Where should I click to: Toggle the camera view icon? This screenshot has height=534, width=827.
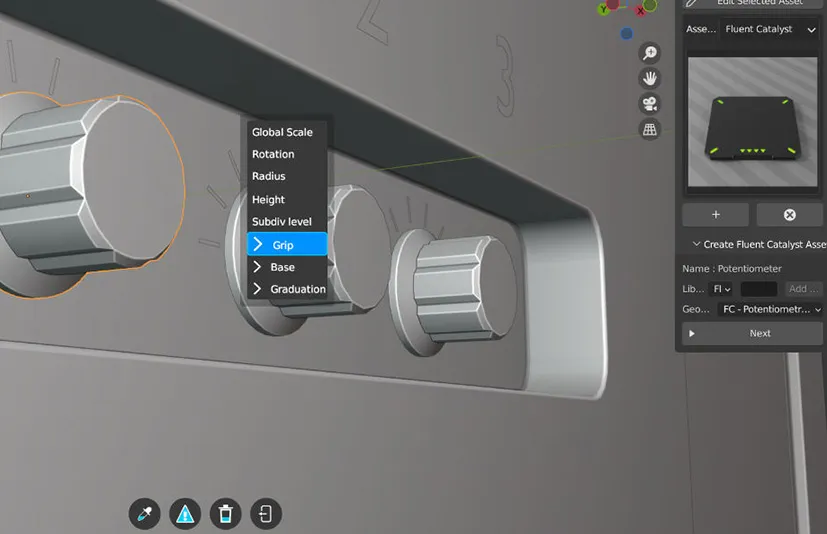tap(650, 104)
